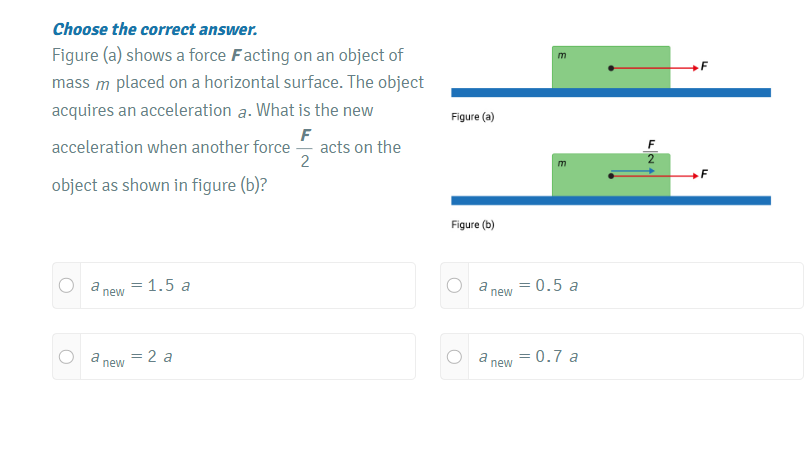
Task: Click the Figure (a) caption
Action: (x=473, y=117)
